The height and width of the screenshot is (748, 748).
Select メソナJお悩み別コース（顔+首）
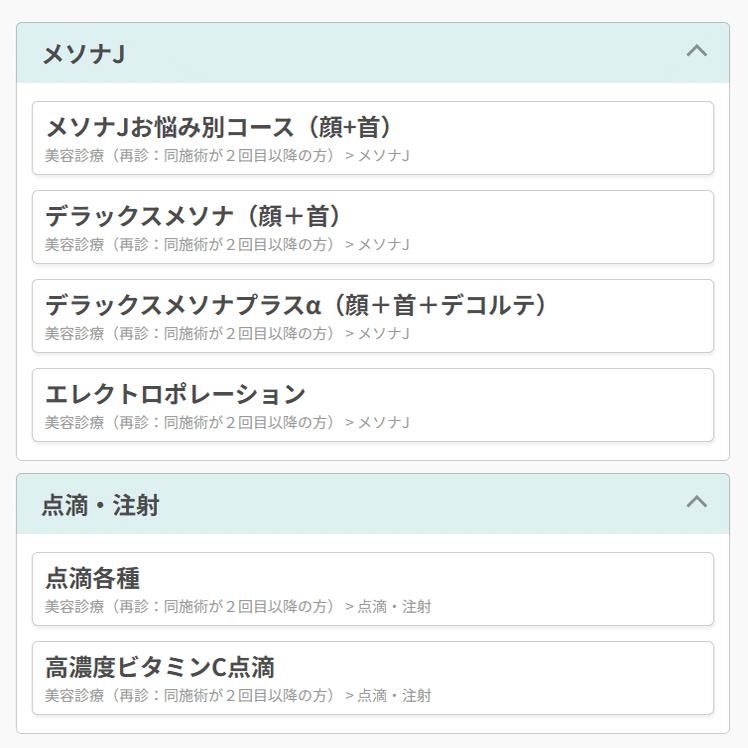[x=219, y=127]
